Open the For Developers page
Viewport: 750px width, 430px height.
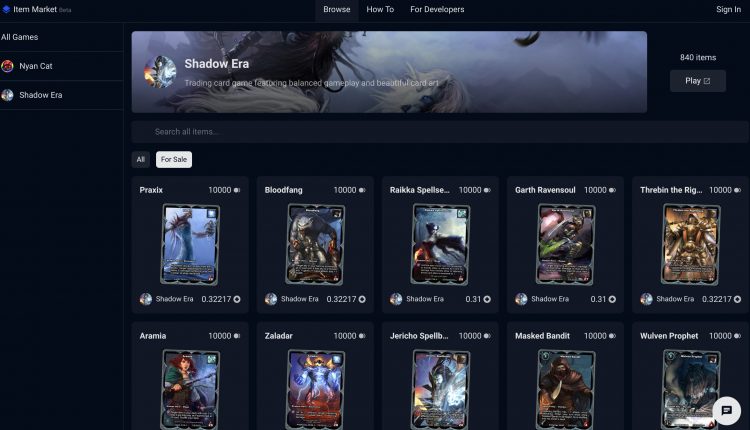click(x=437, y=10)
